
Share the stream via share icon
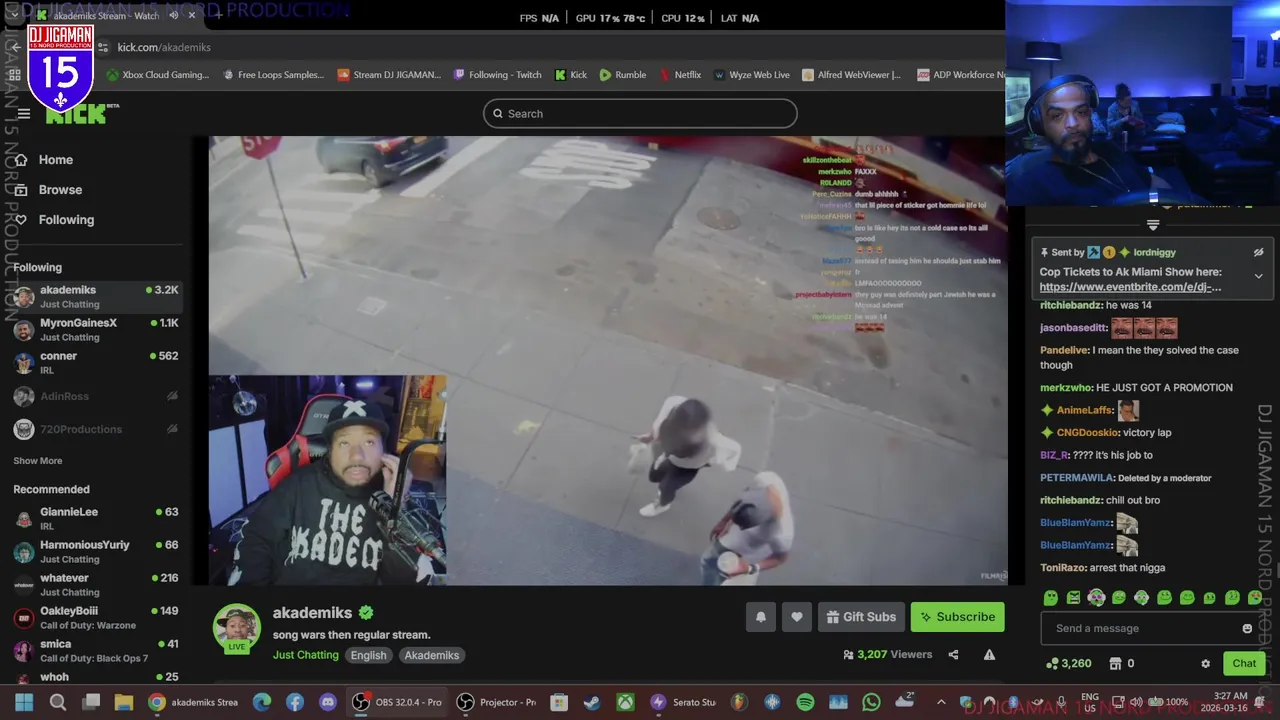(953, 655)
